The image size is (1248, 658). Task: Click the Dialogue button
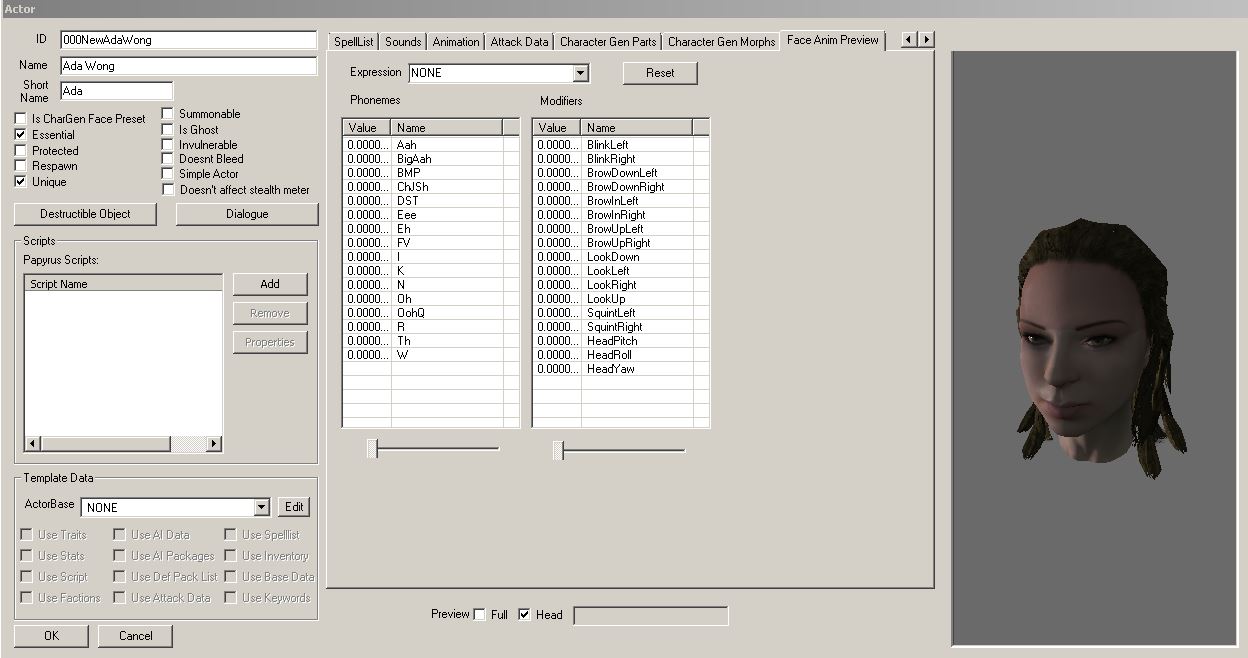pyautogui.click(x=247, y=214)
